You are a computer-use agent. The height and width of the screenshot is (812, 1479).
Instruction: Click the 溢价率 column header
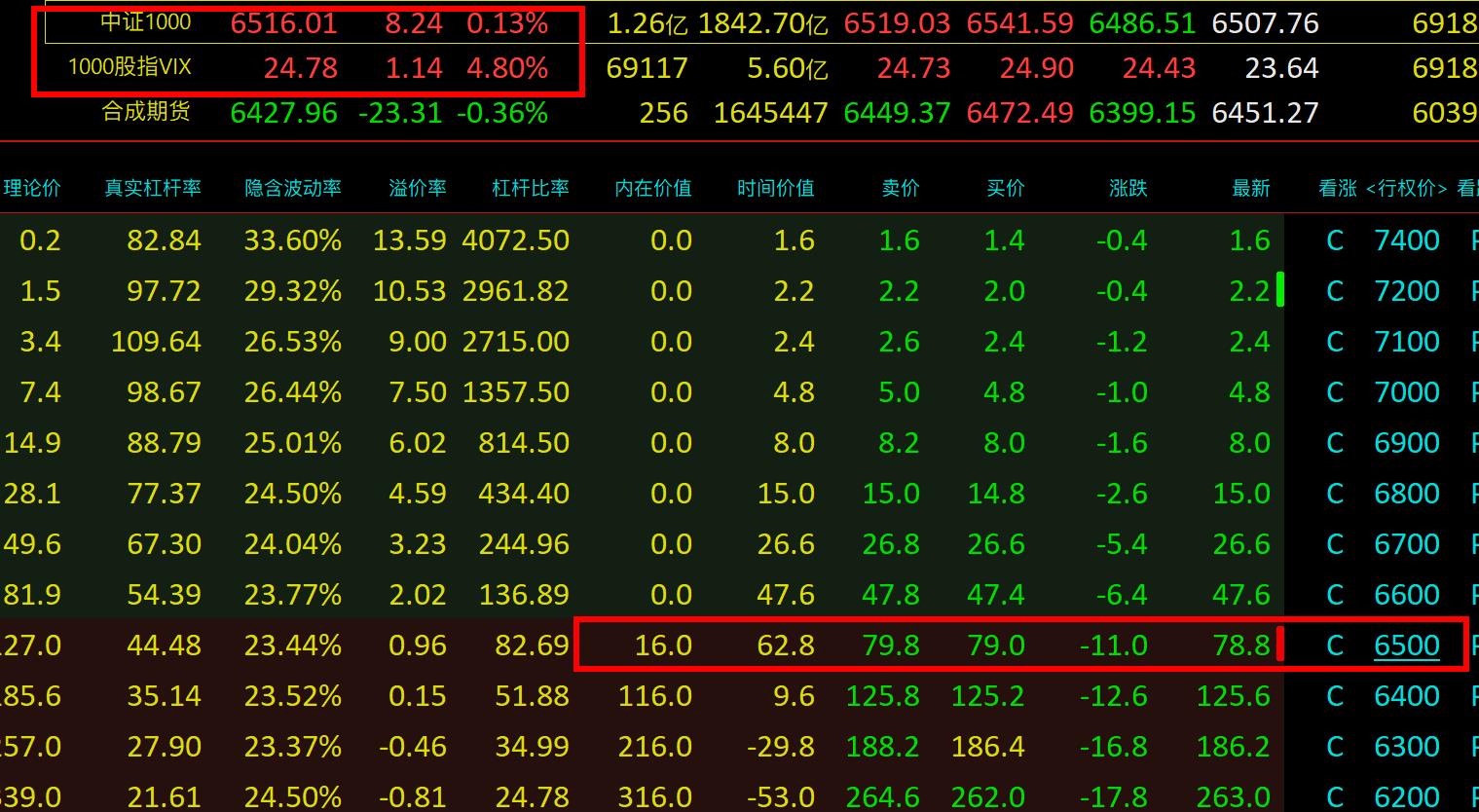pos(417,188)
